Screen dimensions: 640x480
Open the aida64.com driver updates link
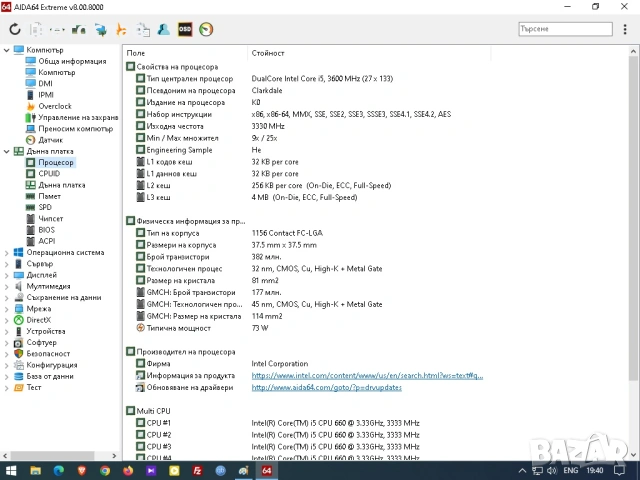(x=327, y=387)
